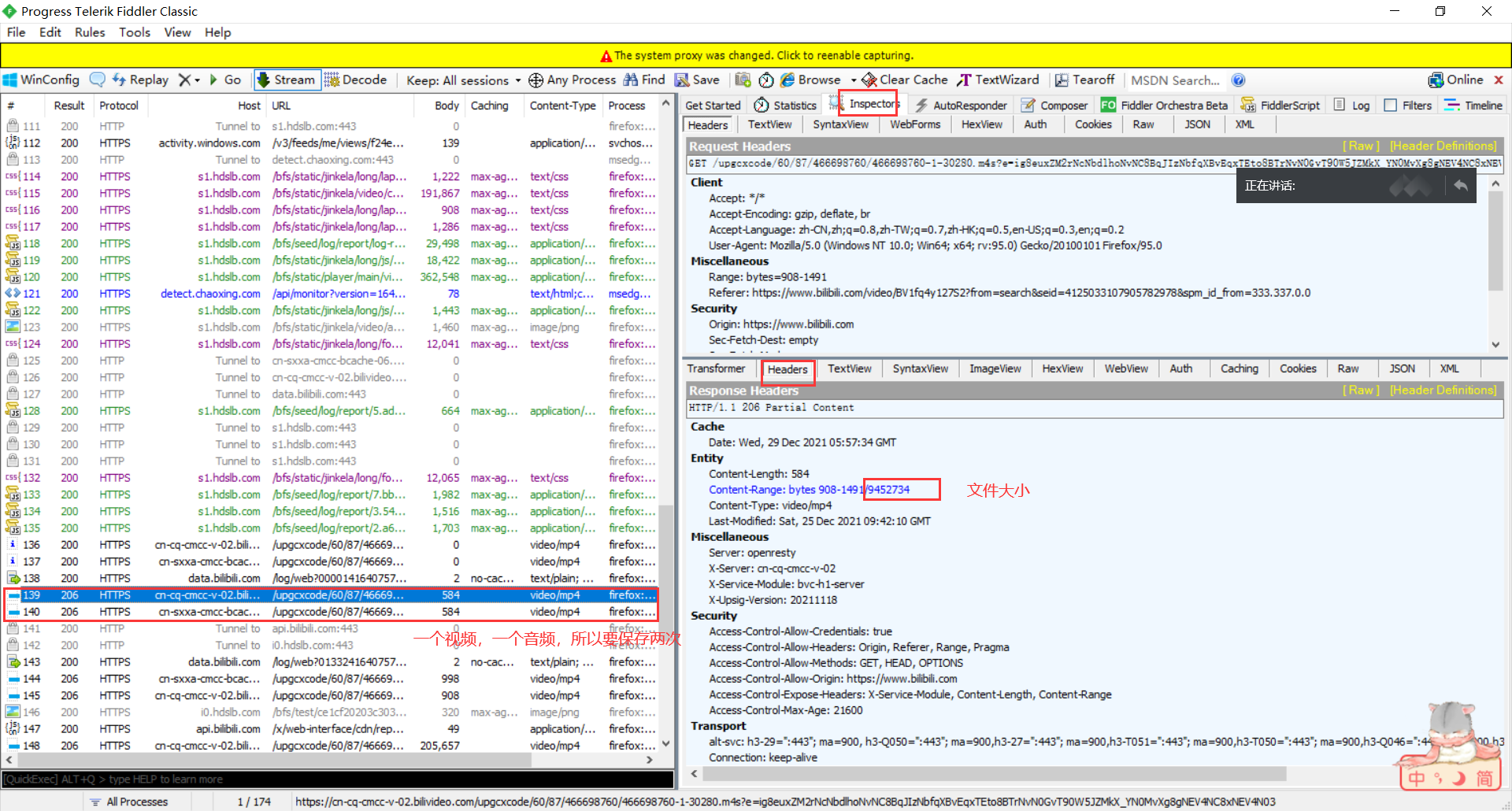The width and height of the screenshot is (1512, 811).
Task: Click the reply arrow in speaking overlay
Action: (x=1461, y=186)
